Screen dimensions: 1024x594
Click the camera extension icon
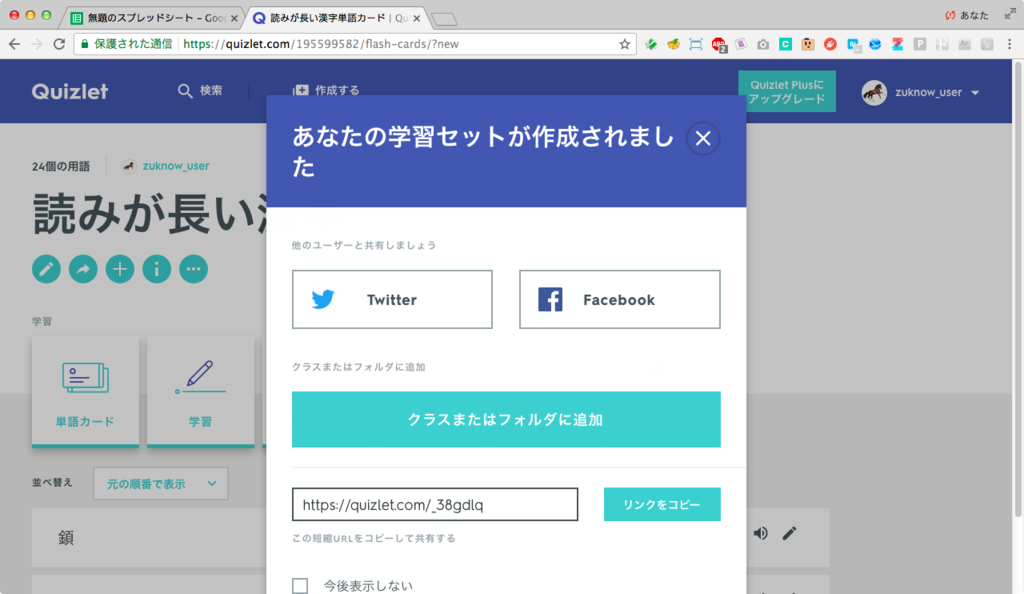763,44
